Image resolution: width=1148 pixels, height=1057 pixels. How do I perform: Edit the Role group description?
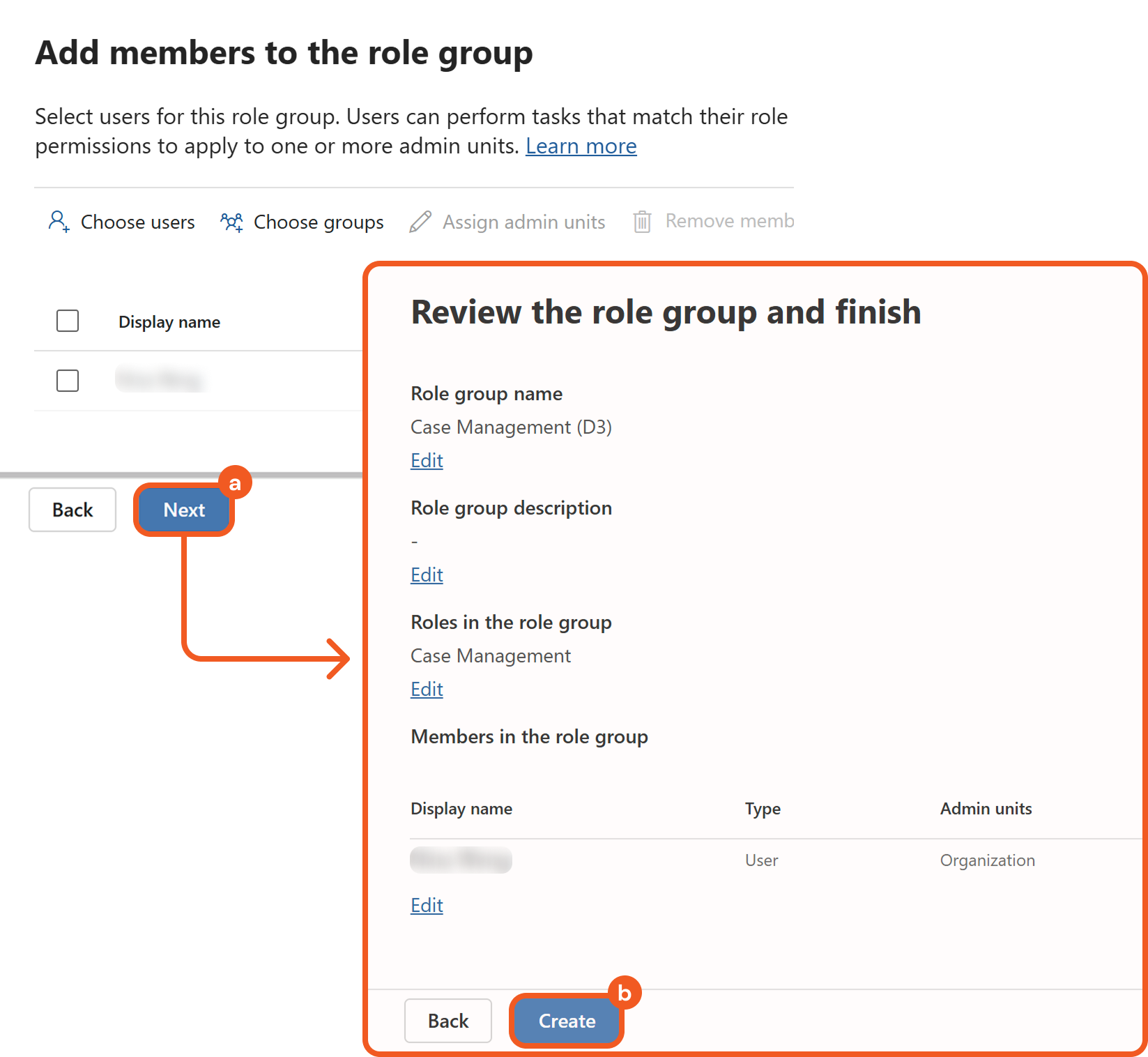tap(427, 575)
